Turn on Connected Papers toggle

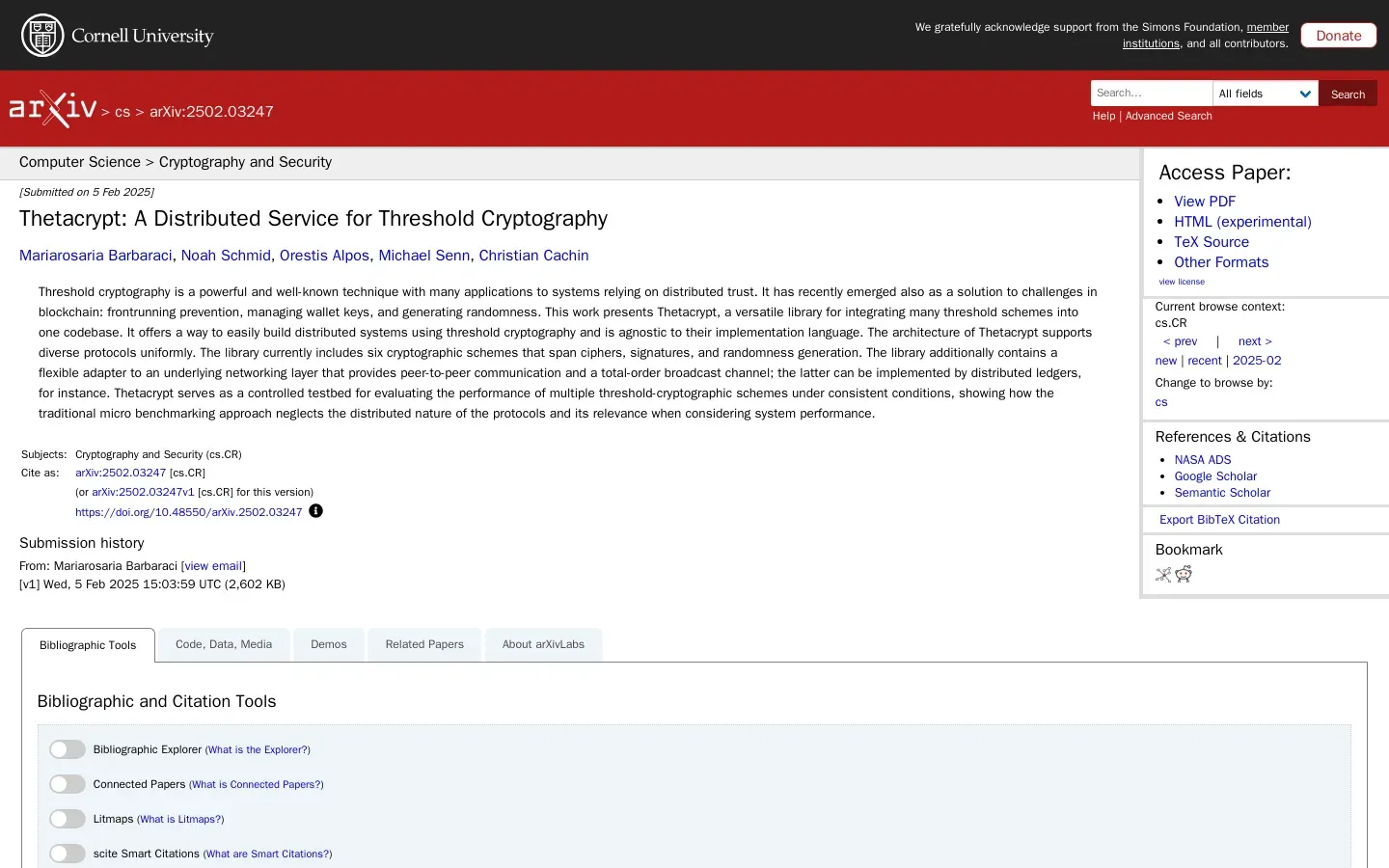point(68,784)
